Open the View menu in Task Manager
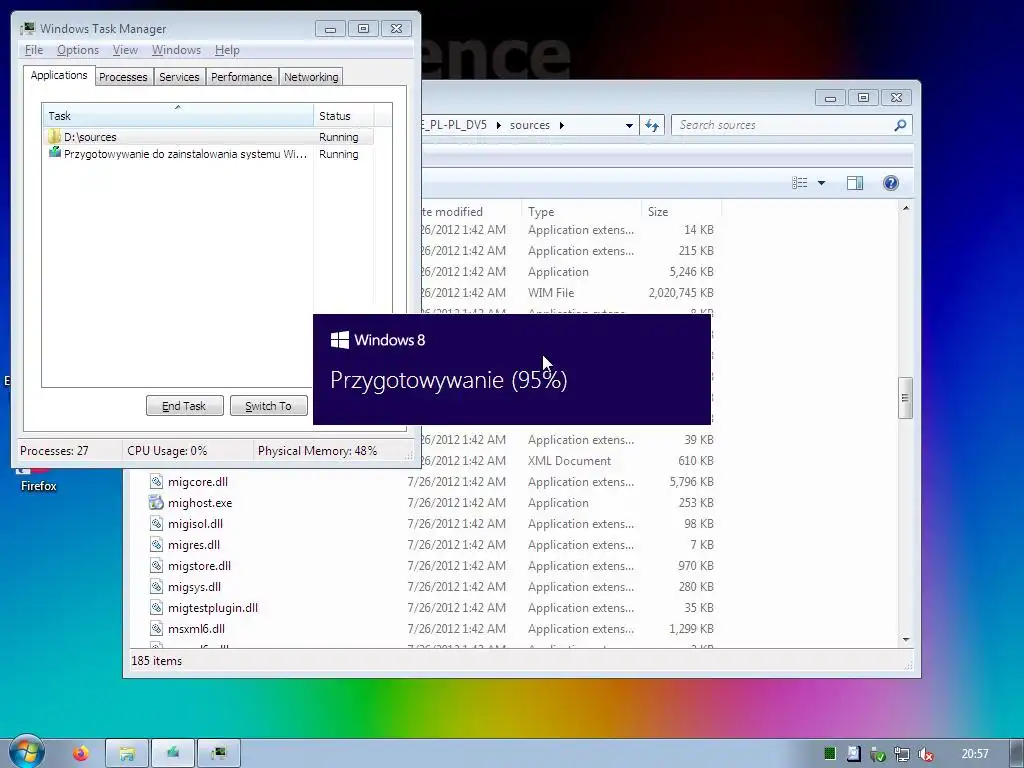This screenshot has width=1024, height=768. (125, 50)
